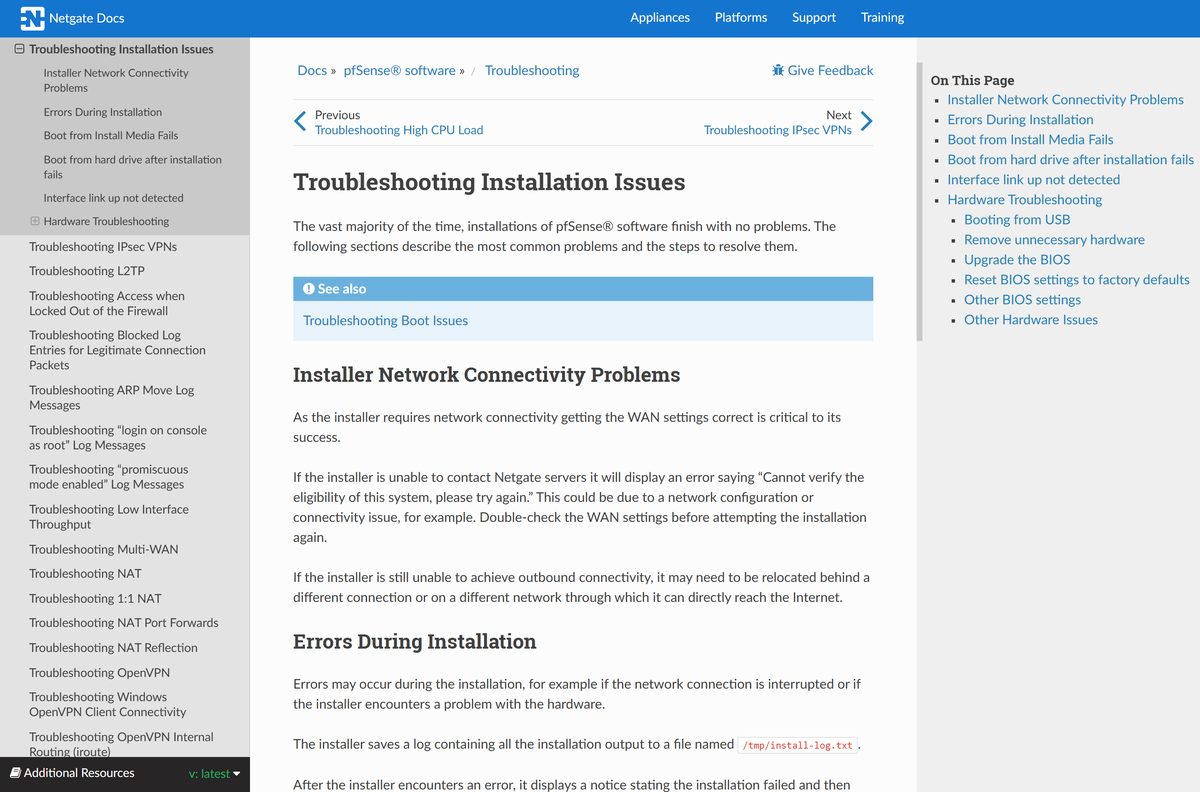Open sidebar Troubleshooting L2TP
Viewport: 1200px width, 792px height.
pos(87,271)
